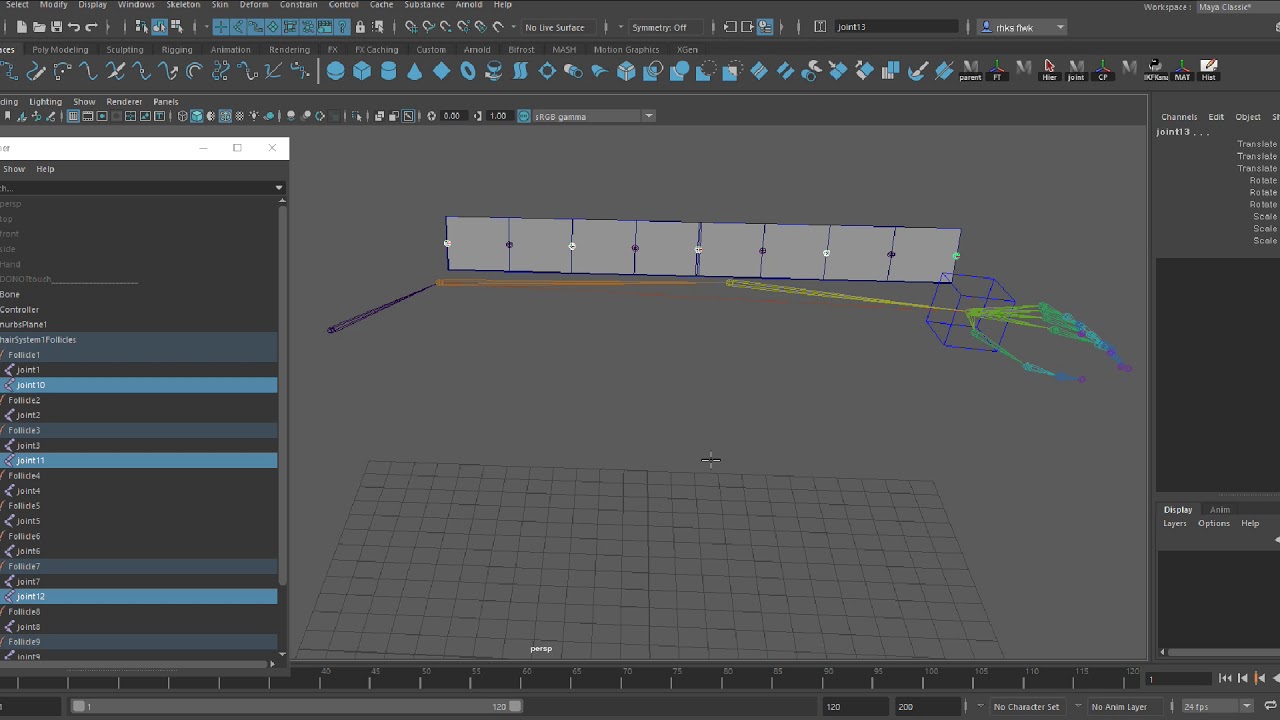The image size is (1280, 720).
Task: Open the Outliner Show menu
Action: point(14,169)
